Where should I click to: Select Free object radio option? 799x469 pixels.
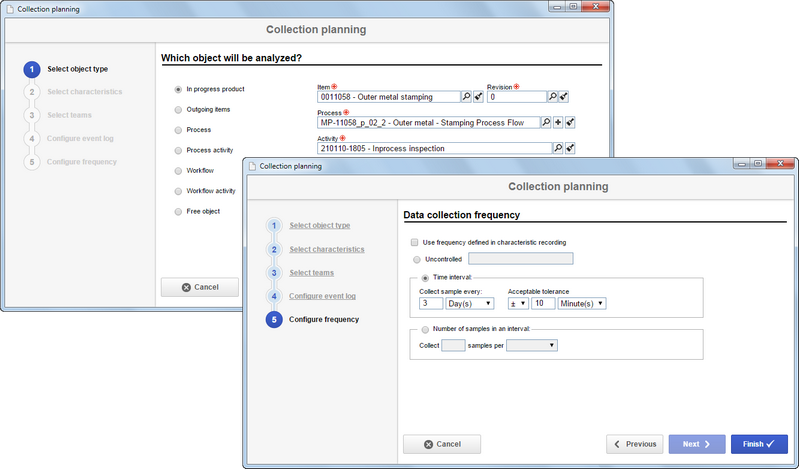[178, 212]
